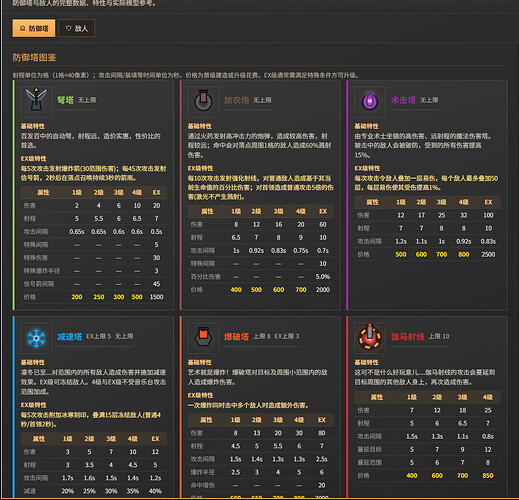Click the 弩塔 EX price 1500

click(156, 297)
